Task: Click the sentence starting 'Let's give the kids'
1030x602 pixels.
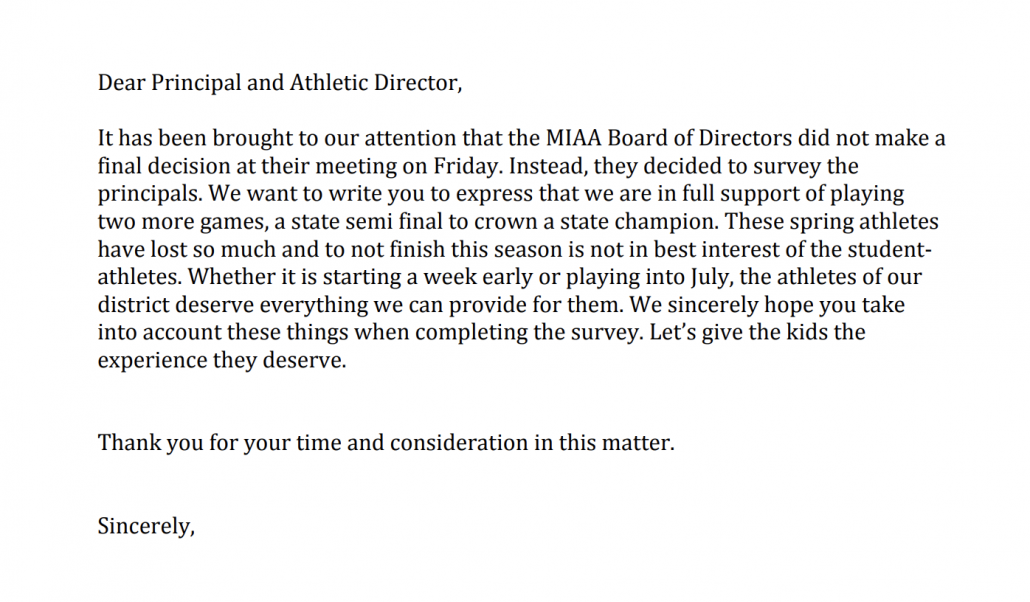Action: coord(757,333)
